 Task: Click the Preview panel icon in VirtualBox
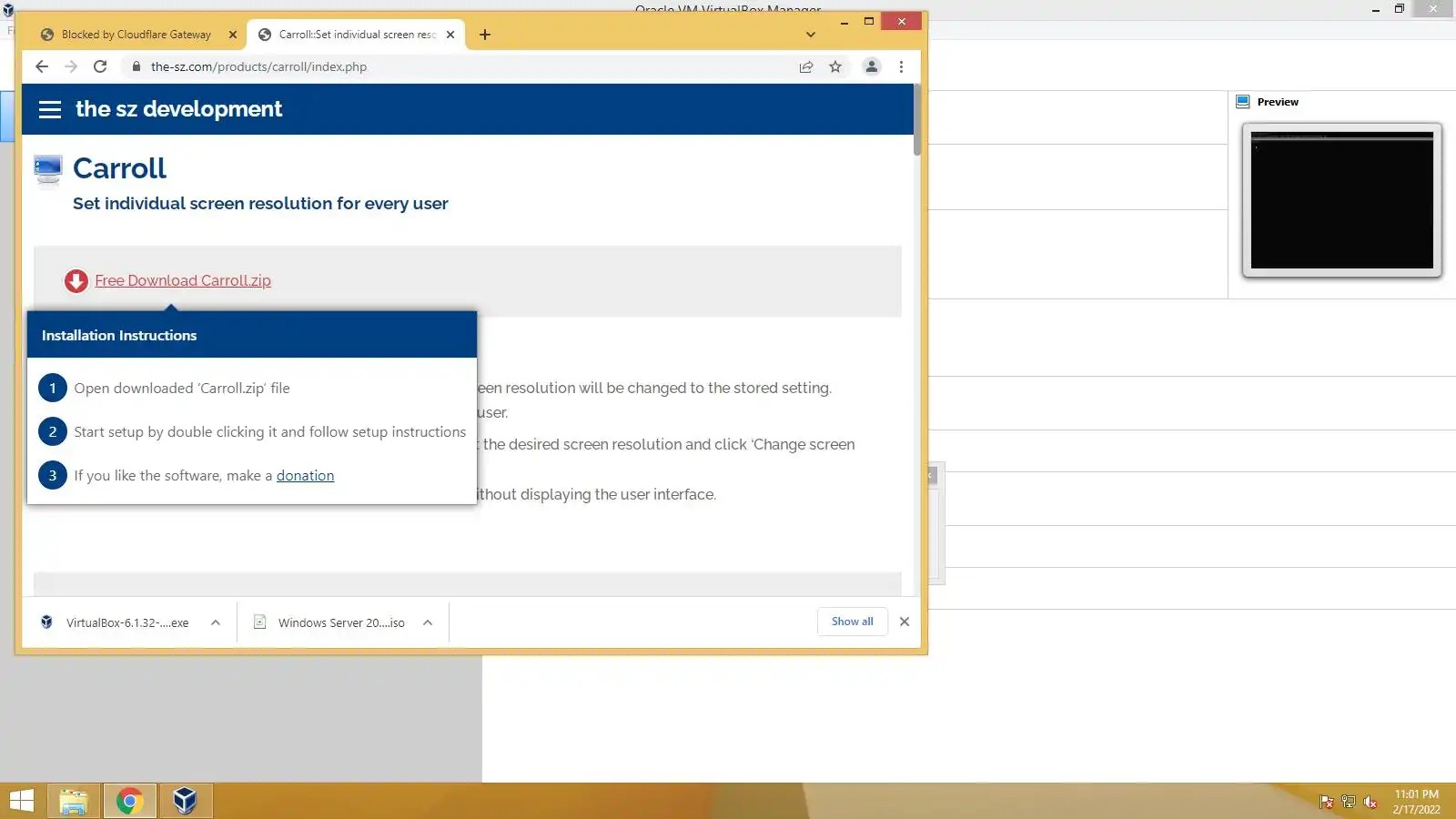click(x=1243, y=102)
